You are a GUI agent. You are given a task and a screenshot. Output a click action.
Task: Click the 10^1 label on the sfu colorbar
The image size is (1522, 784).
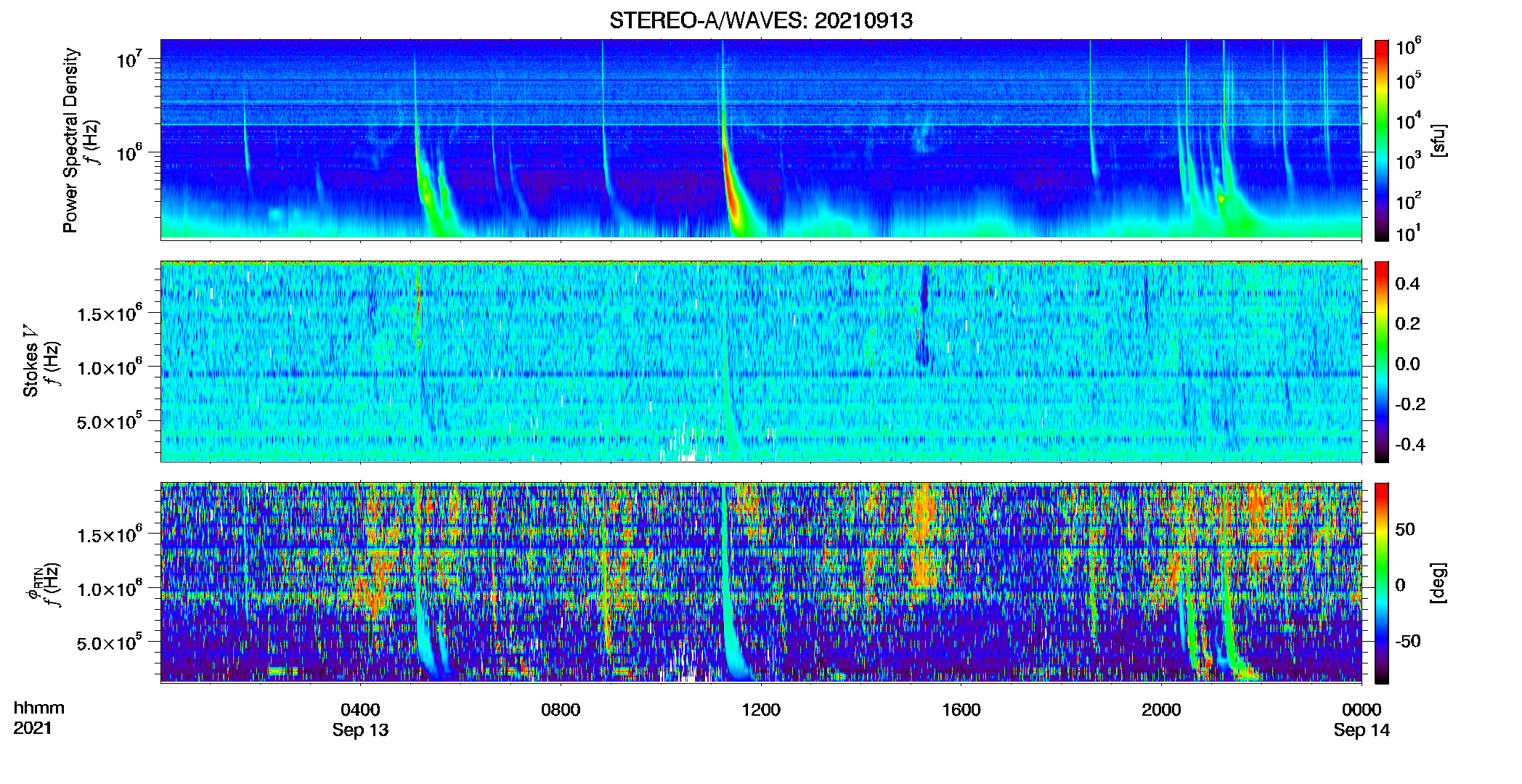coord(1408,233)
